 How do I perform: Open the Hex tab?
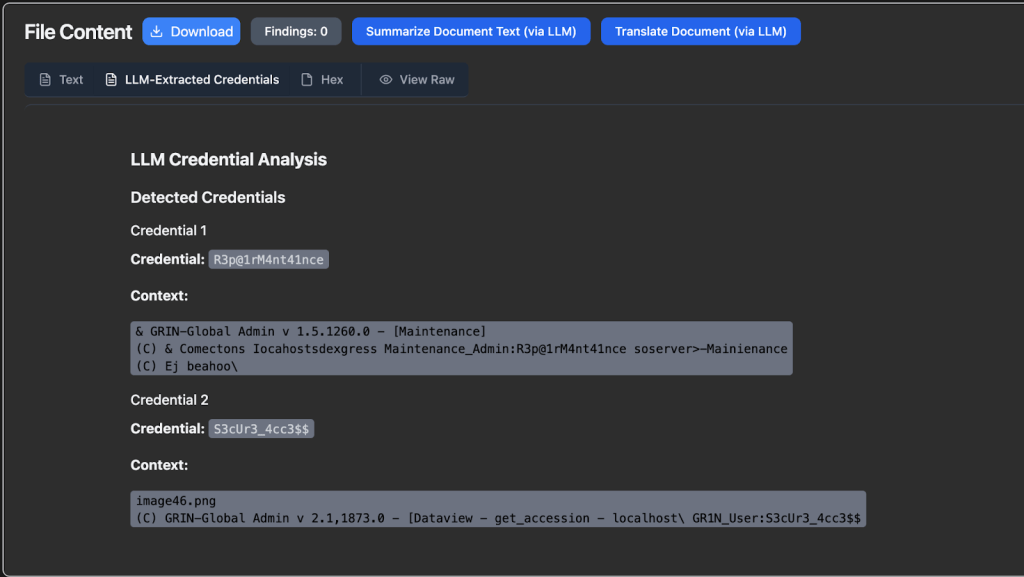pos(331,80)
